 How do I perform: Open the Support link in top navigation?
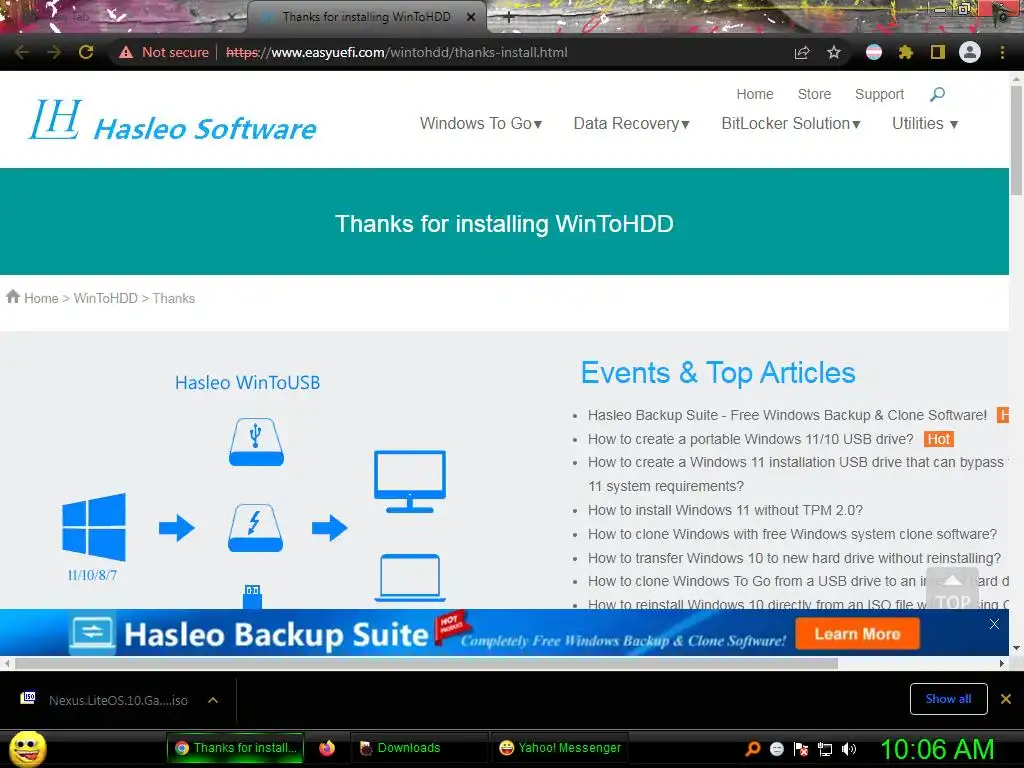[879, 94]
